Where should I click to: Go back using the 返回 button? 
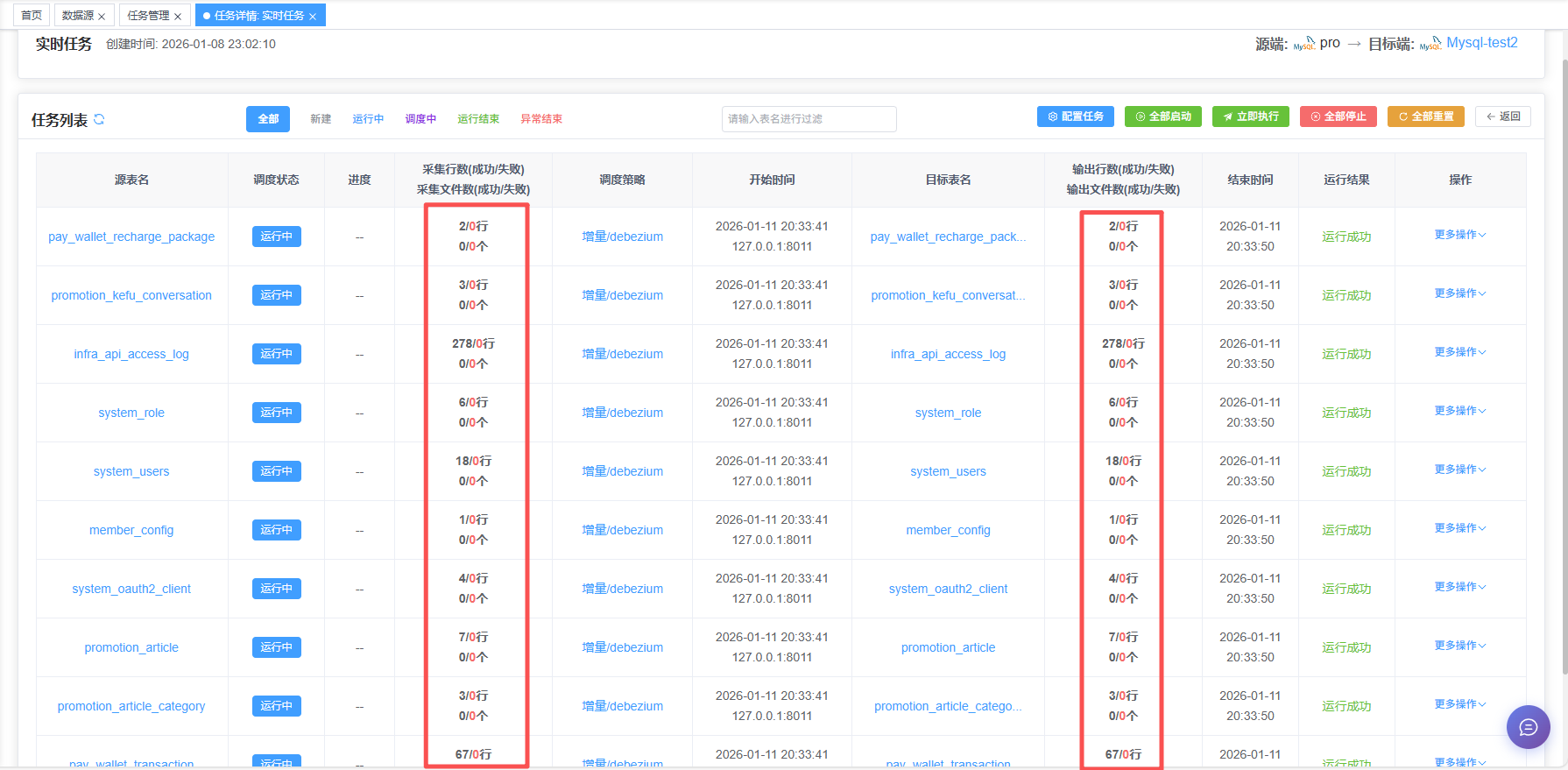coord(1502,117)
